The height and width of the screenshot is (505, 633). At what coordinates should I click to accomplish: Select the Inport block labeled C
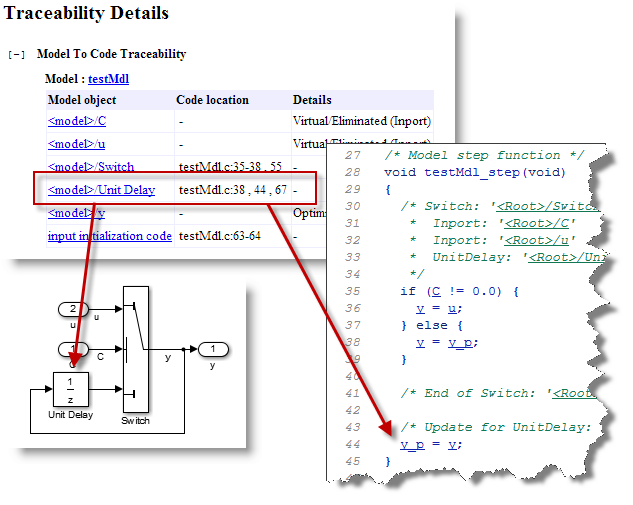[x=71, y=349]
